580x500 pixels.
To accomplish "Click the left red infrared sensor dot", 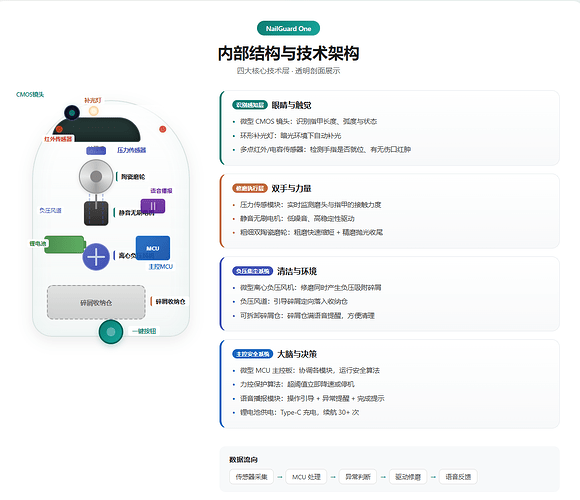I will point(59,129).
